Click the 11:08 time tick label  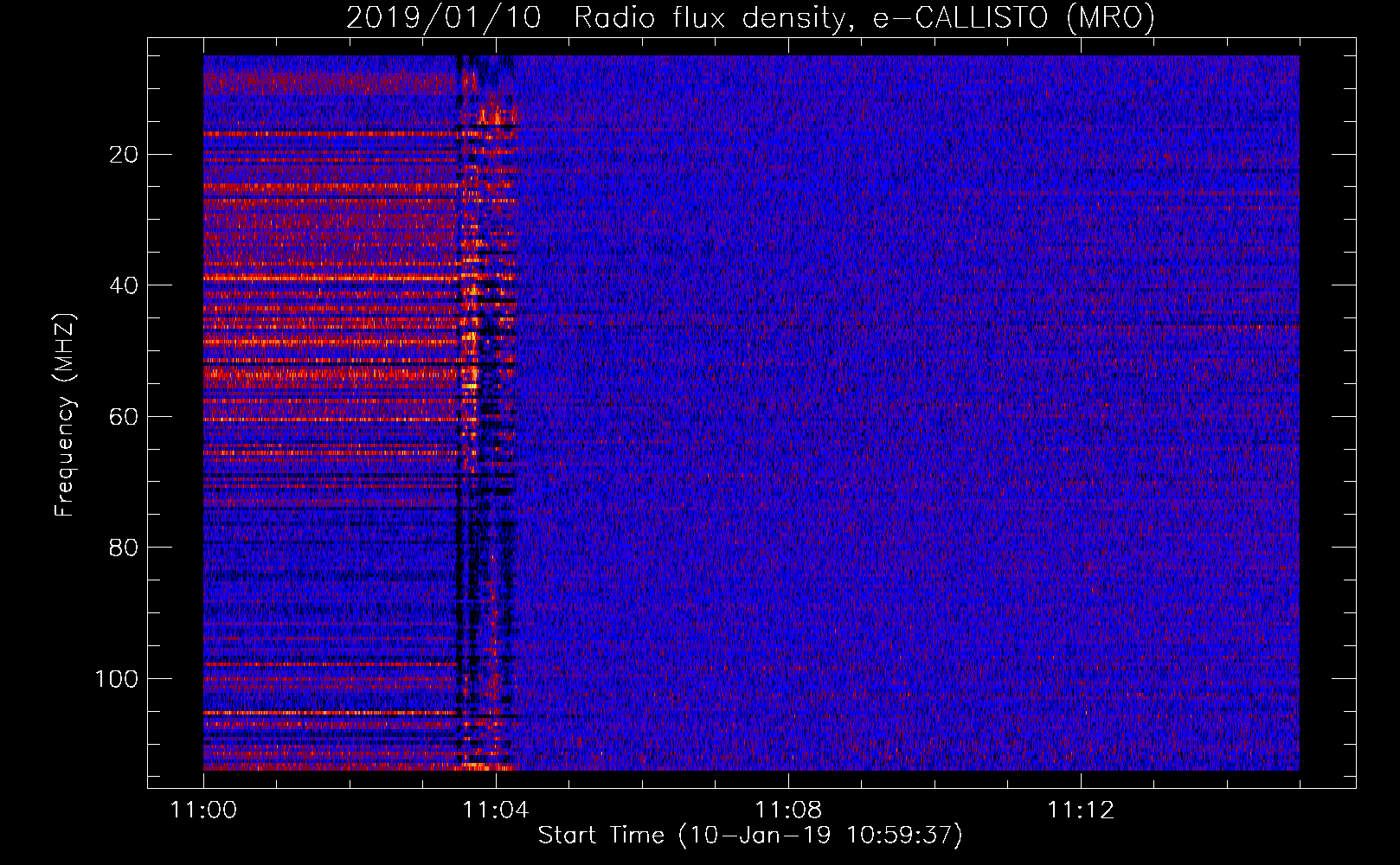coord(787,811)
